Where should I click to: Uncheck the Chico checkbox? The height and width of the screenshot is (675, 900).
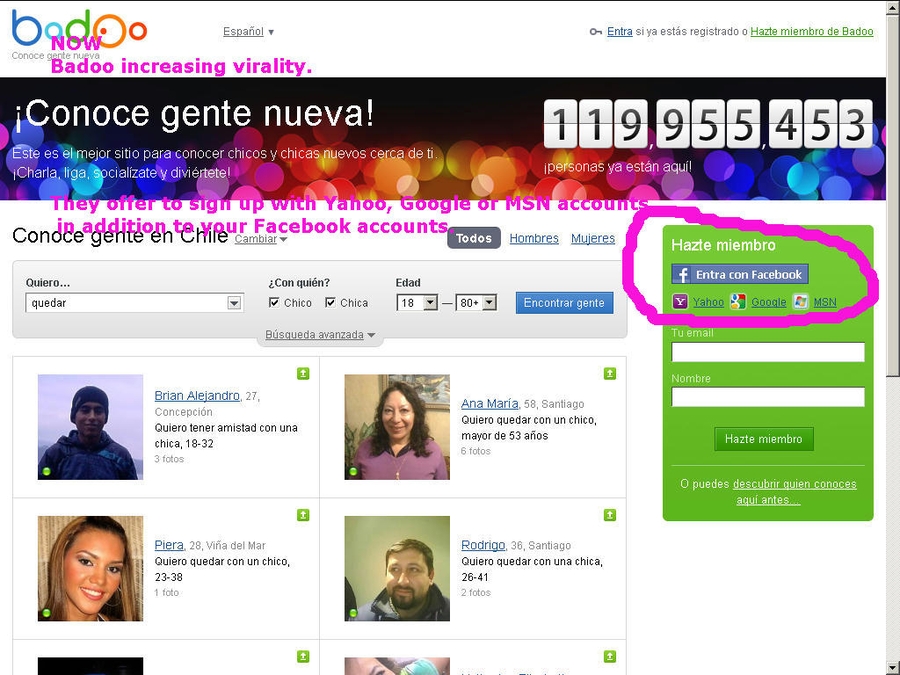click(274, 303)
